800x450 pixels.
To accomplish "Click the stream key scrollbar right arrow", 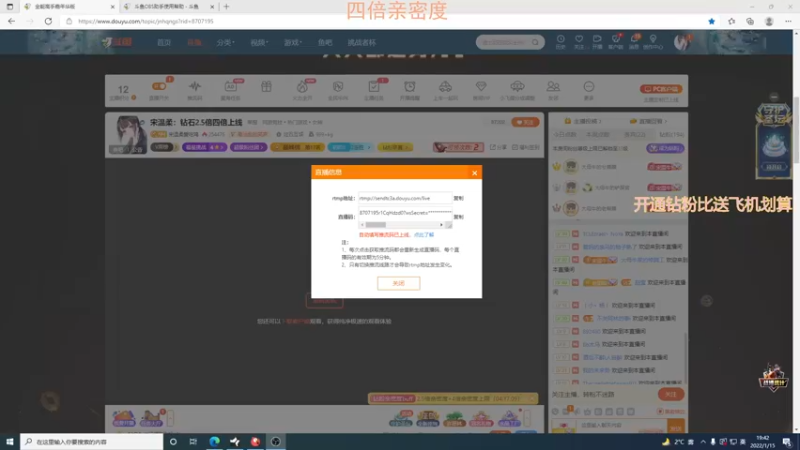I will point(441,225).
